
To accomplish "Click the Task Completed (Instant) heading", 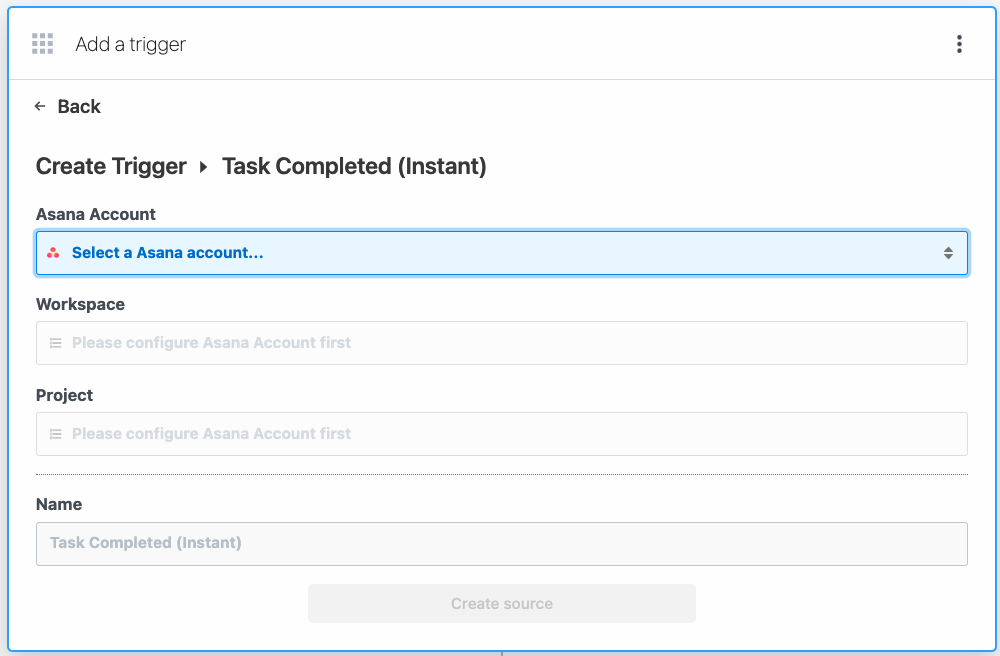I will pos(354,166).
